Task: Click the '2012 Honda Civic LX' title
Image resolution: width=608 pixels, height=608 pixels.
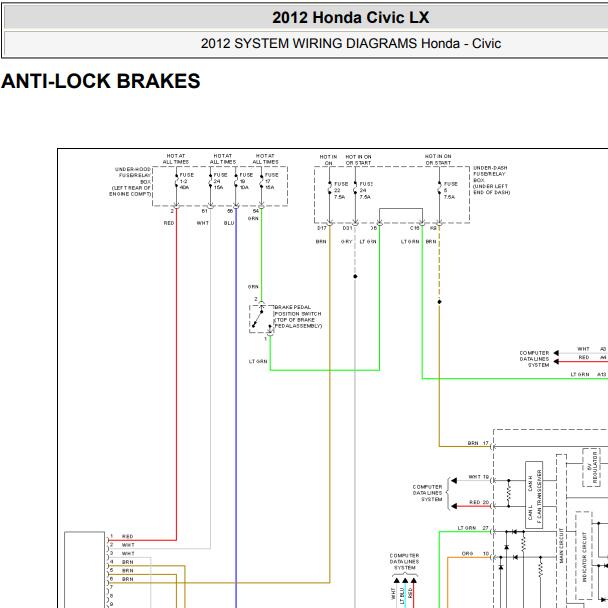Action: point(351,17)
